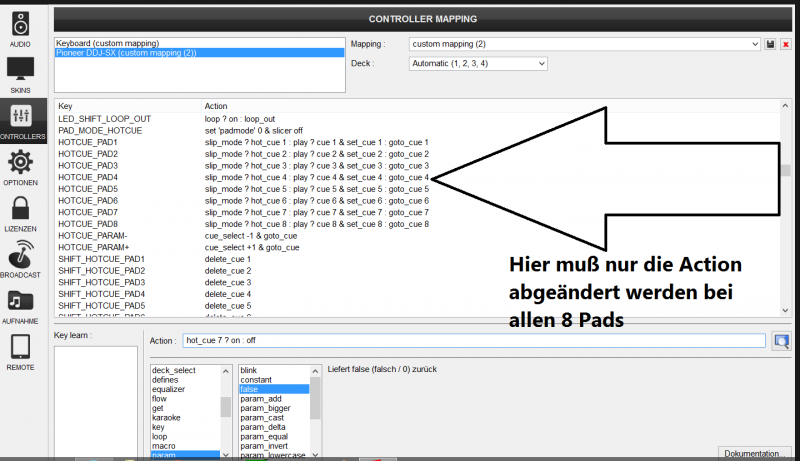Open the Dokumentation button
The image size is (800, 461).
click(x=754, y=453)
